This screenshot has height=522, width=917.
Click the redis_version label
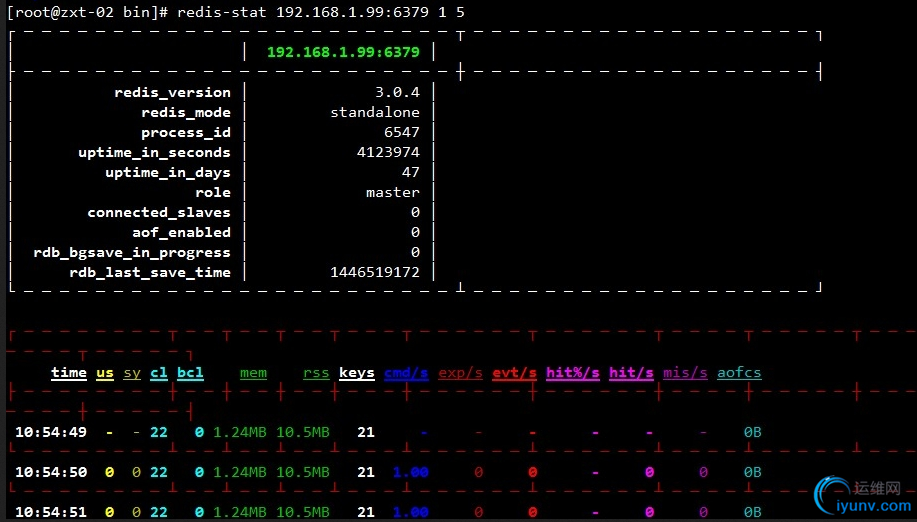point(173,92)
